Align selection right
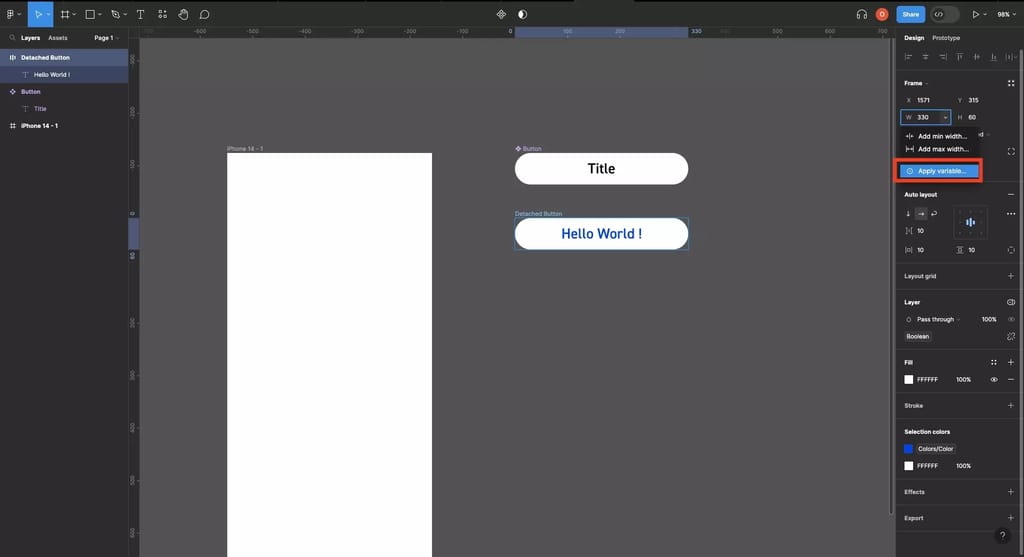This screenshot has width=1024, height=557. (x=942, y=57)
